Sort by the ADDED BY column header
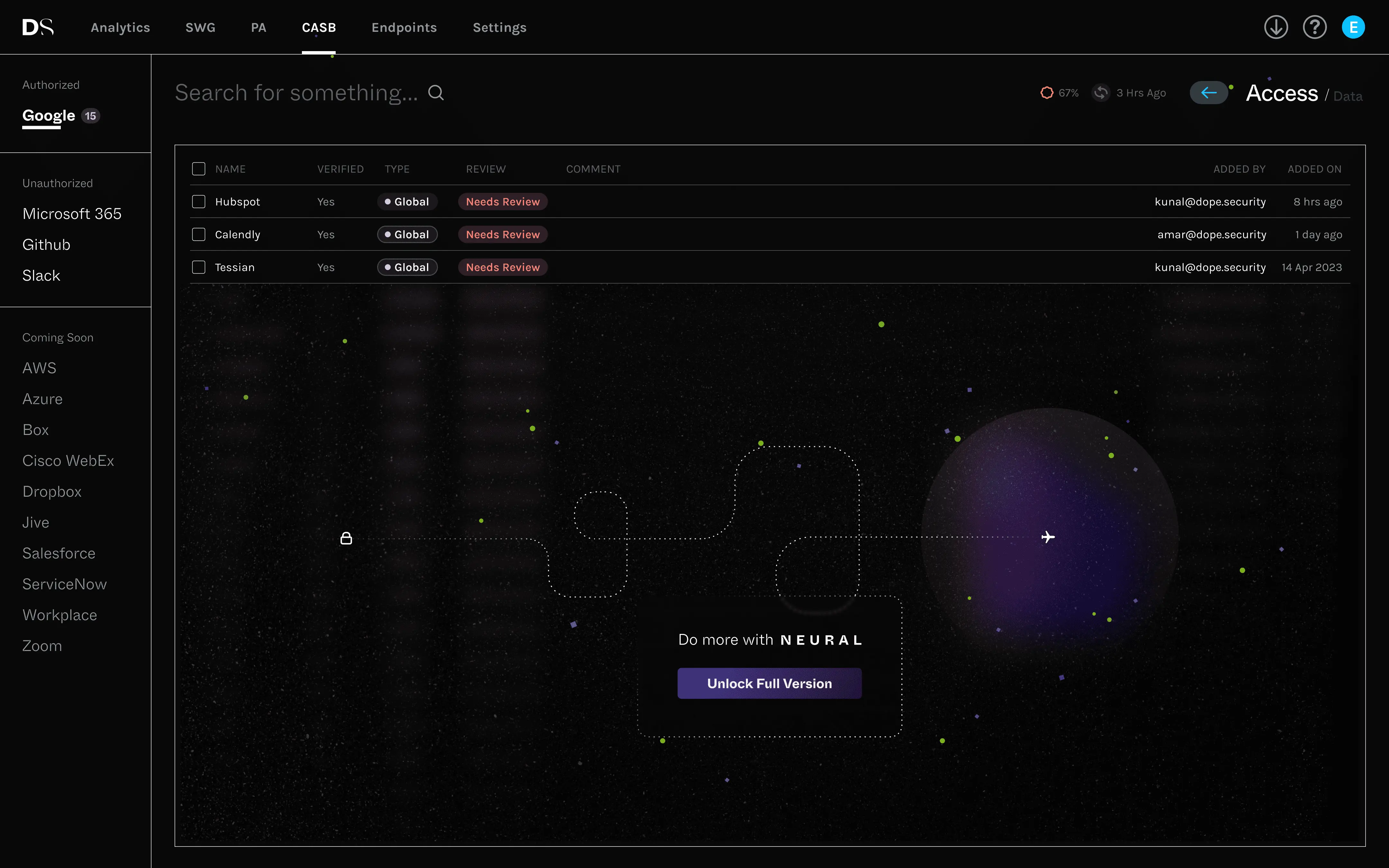This screenshot has width=1389, height=868. point(1239,169)
